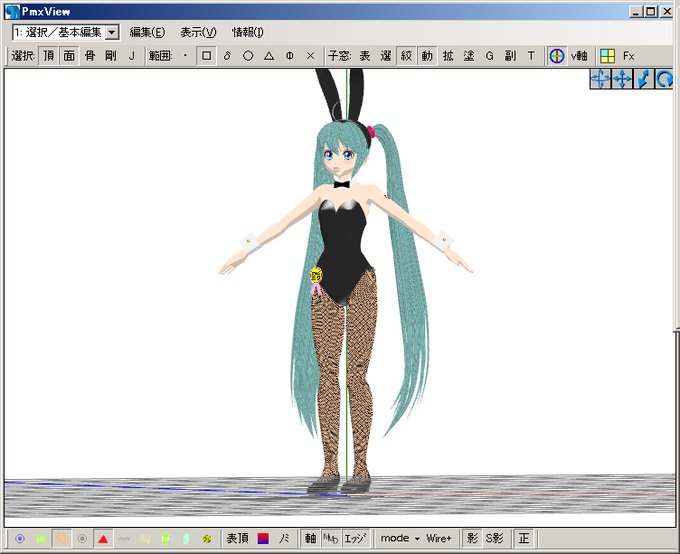Toggle bone (骨) selection mode
The height and width of the screenshot is (554, 680).
90,56
